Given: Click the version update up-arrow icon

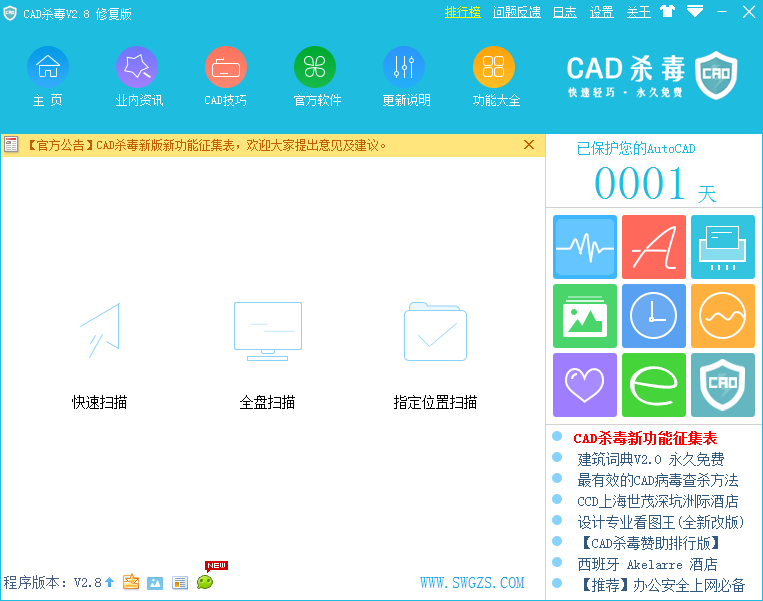Looking at the screenshot, I should coord(109,582).
